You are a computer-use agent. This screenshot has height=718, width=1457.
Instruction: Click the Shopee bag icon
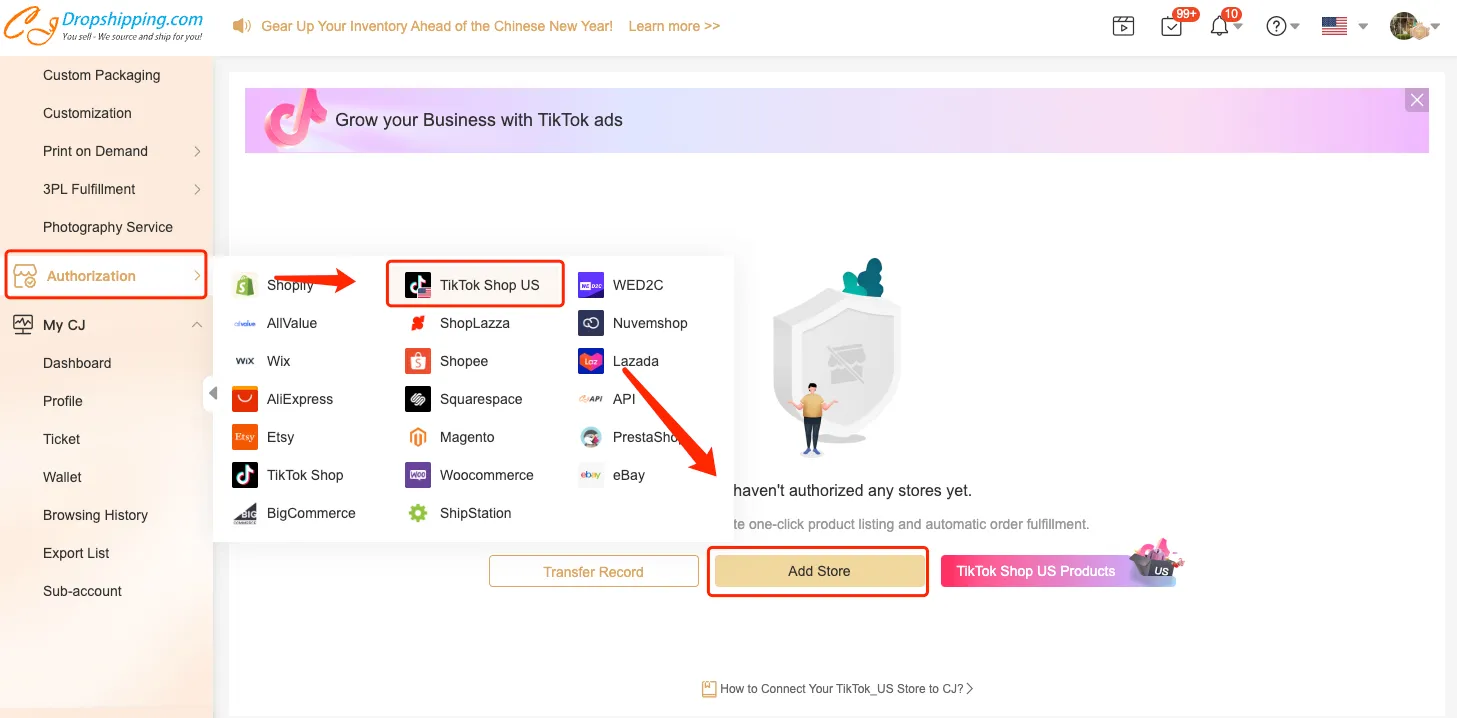[x=417, y=361]
